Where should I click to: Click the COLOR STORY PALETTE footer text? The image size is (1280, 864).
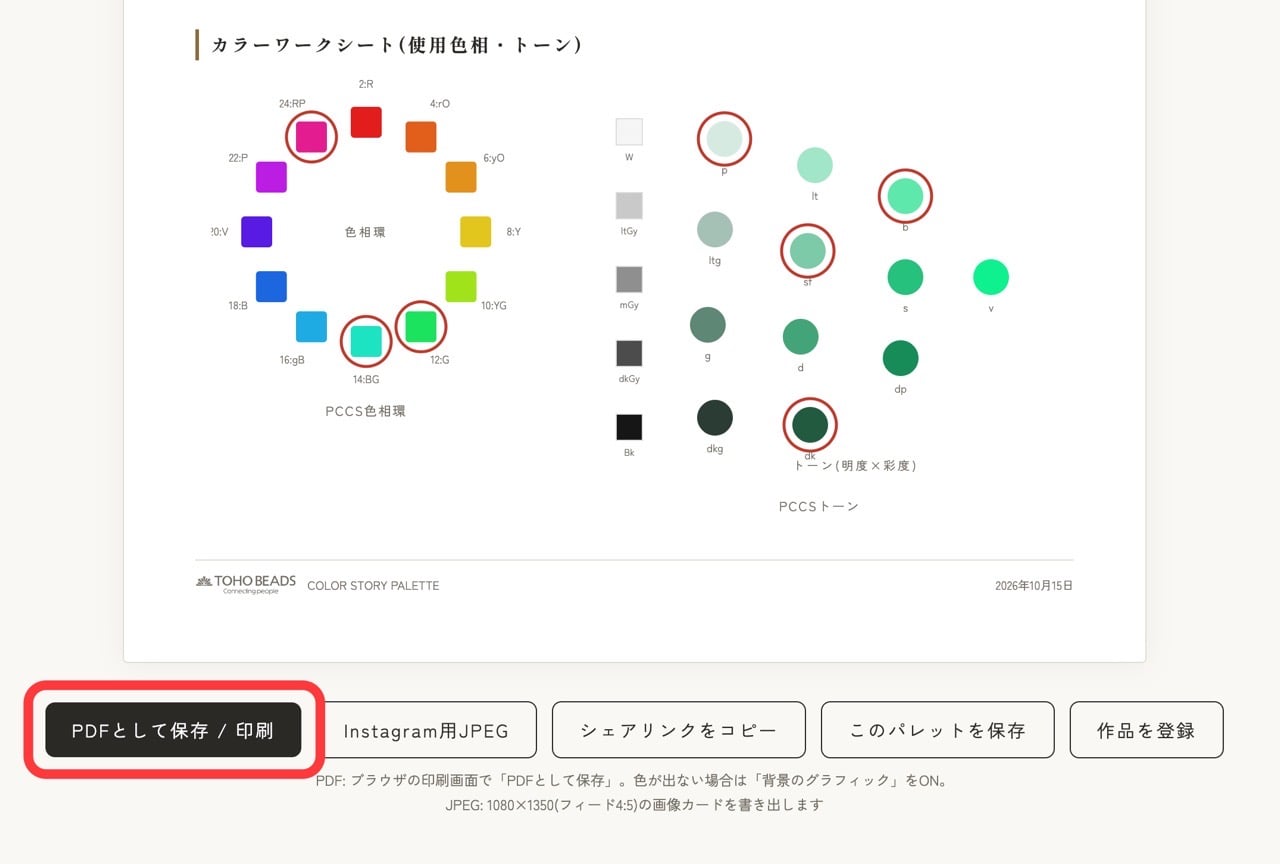coord(373,586)
